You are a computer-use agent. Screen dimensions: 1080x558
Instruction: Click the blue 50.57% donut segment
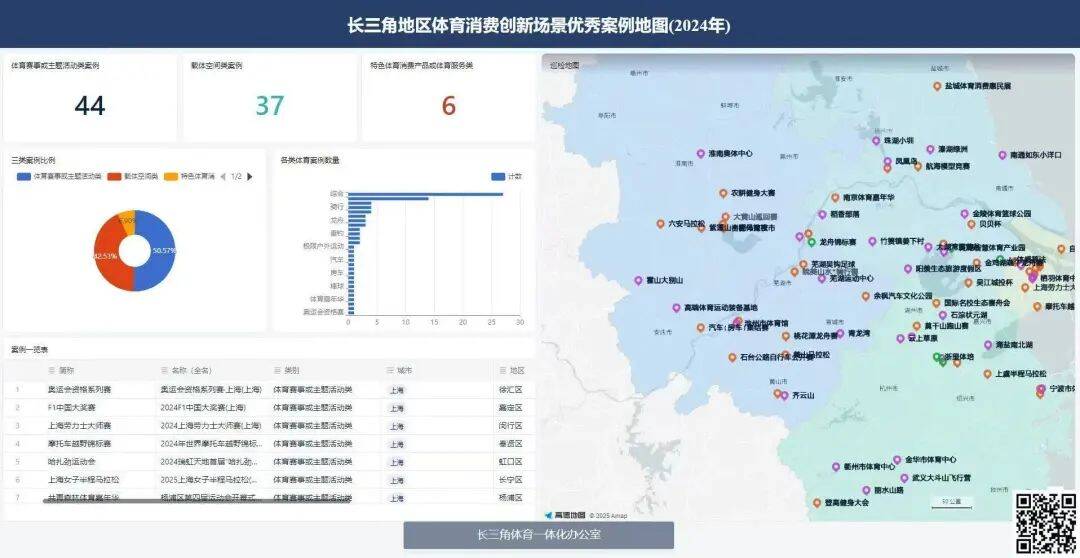click(161, 251)
